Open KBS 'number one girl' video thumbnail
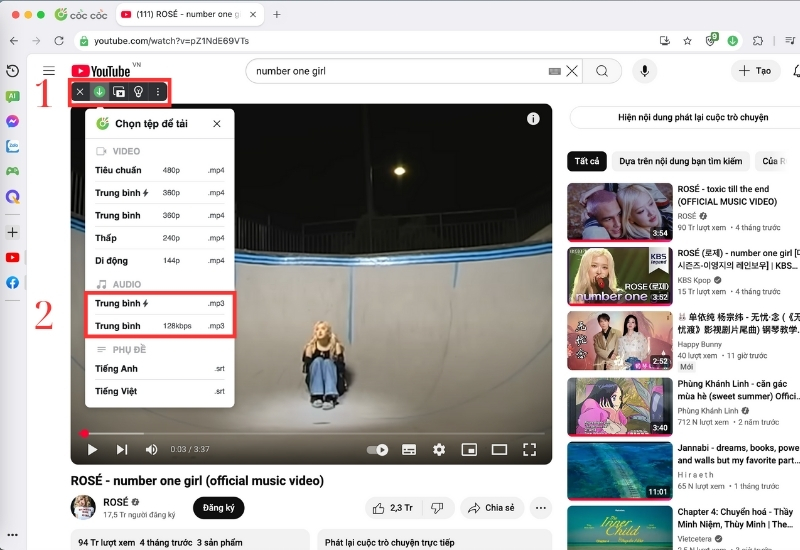 click(x=620, y=276)
